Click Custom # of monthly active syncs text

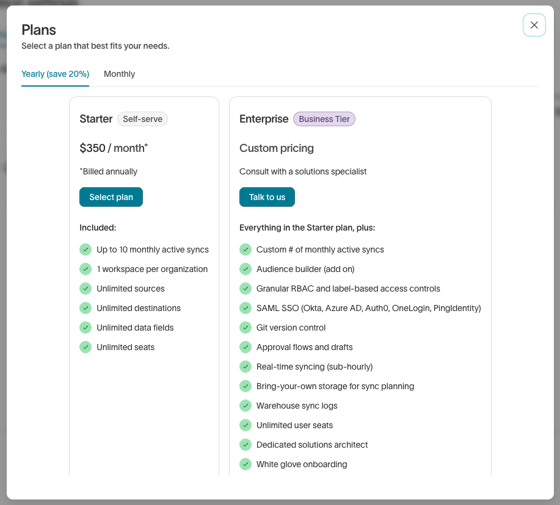pos(320,249)
